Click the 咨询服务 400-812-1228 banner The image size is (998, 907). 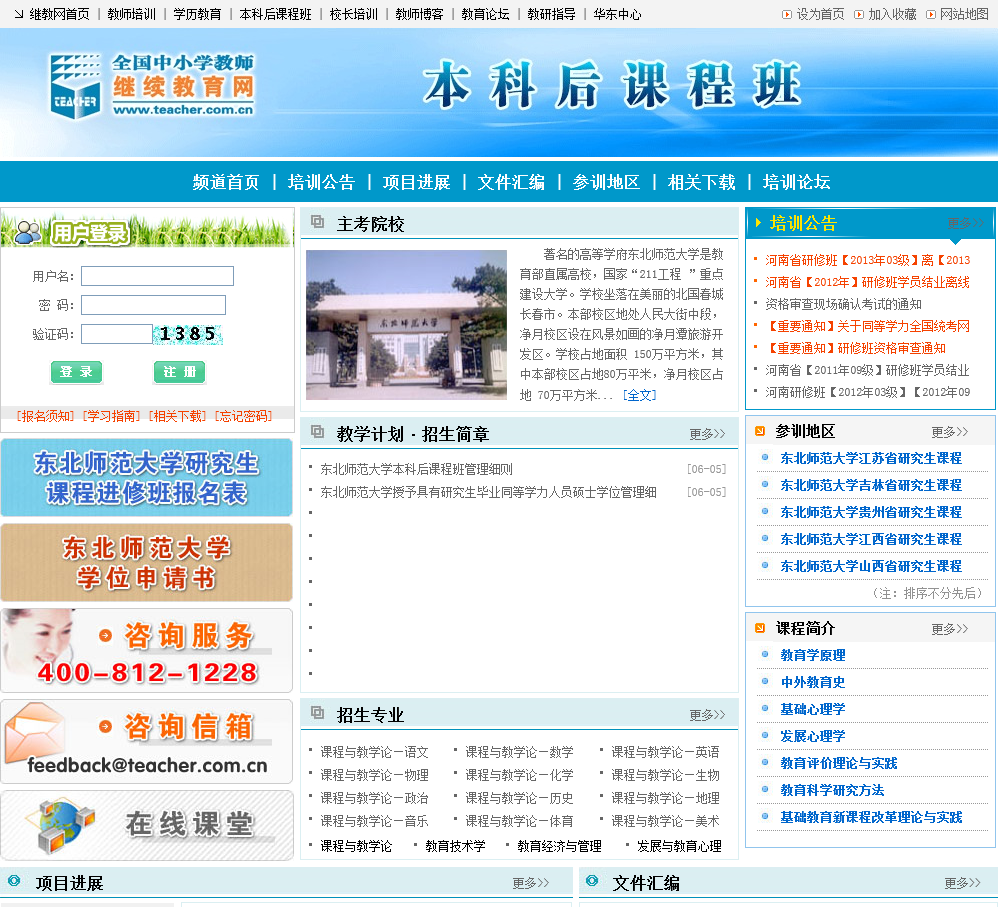(x=146, y=650)
